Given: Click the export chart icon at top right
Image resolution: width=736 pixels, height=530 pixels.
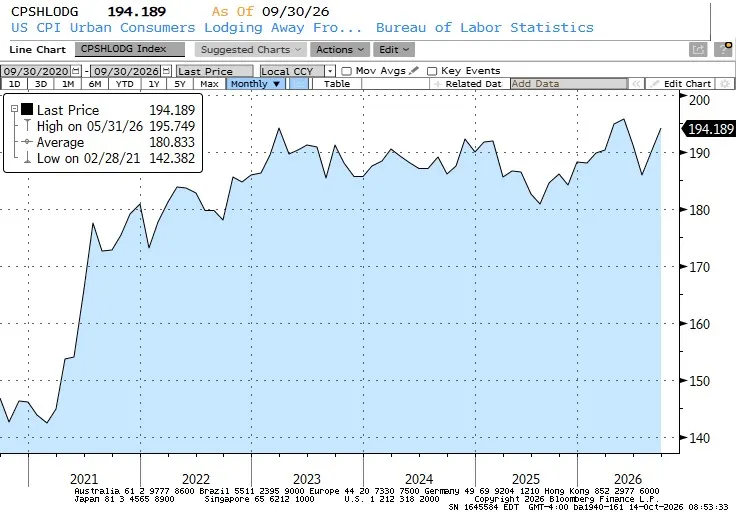Looking at the screenshot, I should point(698,49).
